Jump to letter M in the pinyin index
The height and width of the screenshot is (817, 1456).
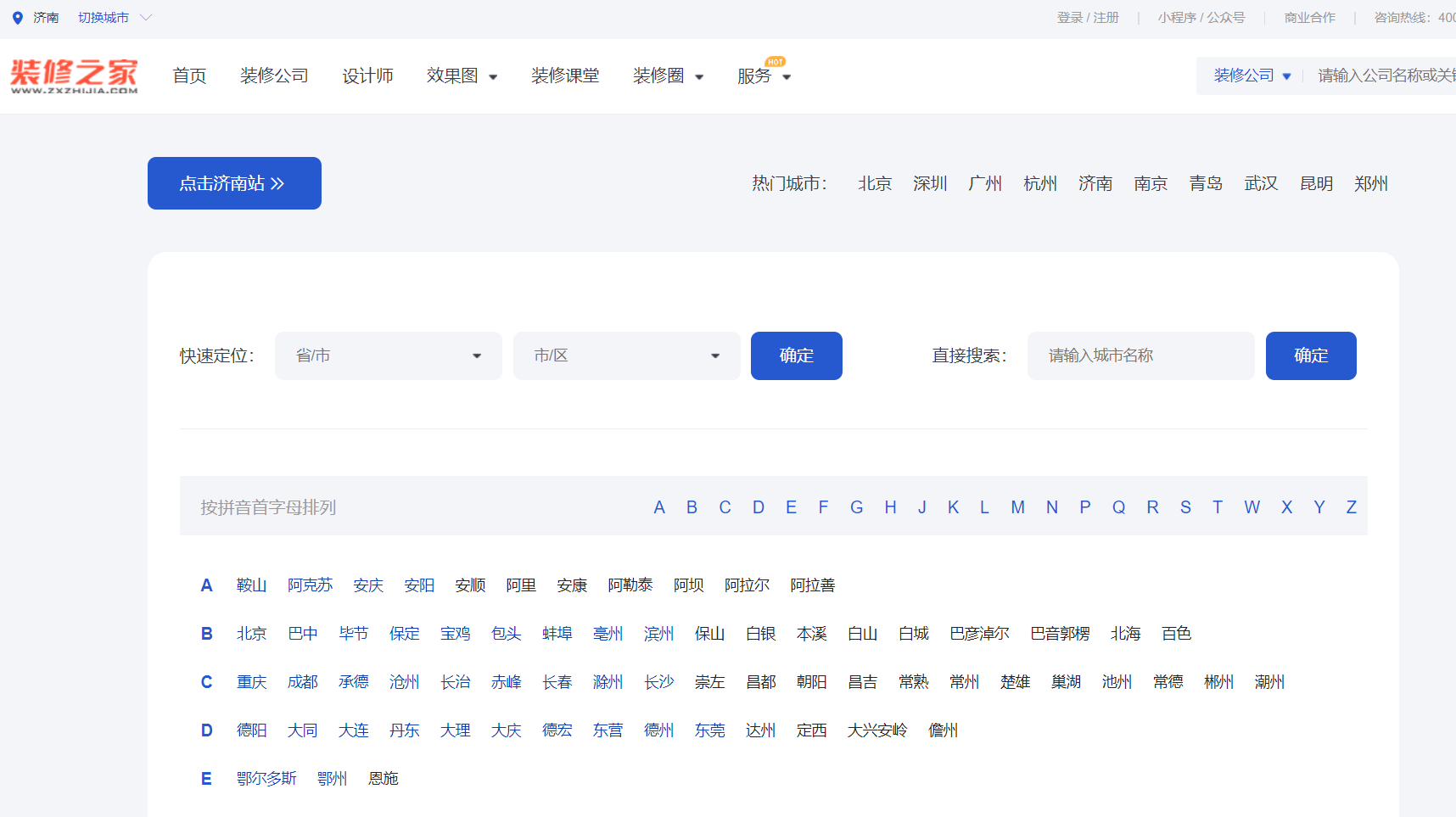click(x=1017, y=507)
